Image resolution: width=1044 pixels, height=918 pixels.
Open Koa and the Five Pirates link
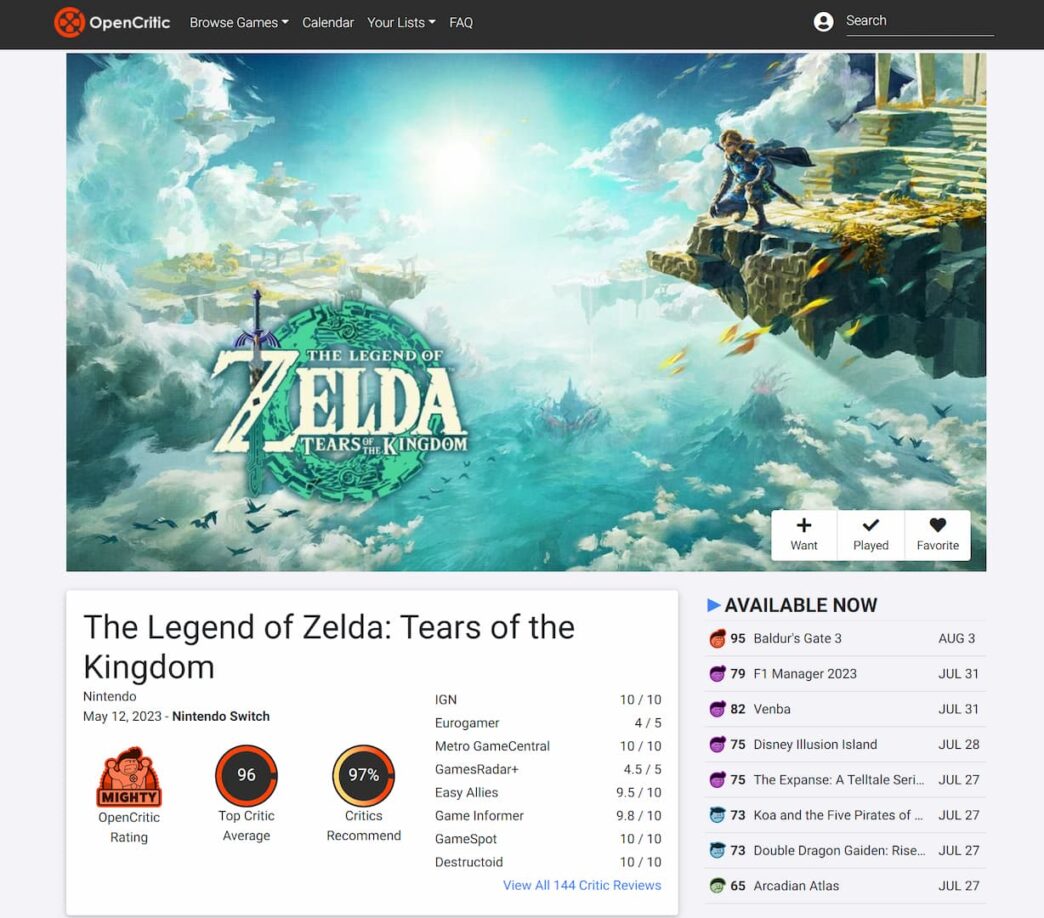(838, 815)
